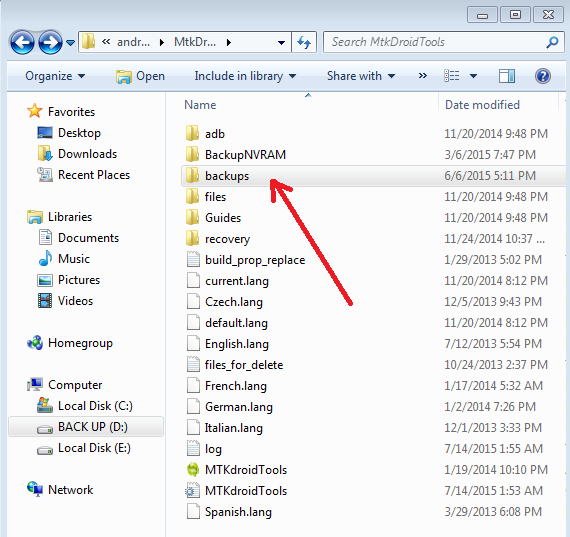
Task: Expand the arrow after MtkDr... breadcrumb
Action: click(x=229, y=43)
